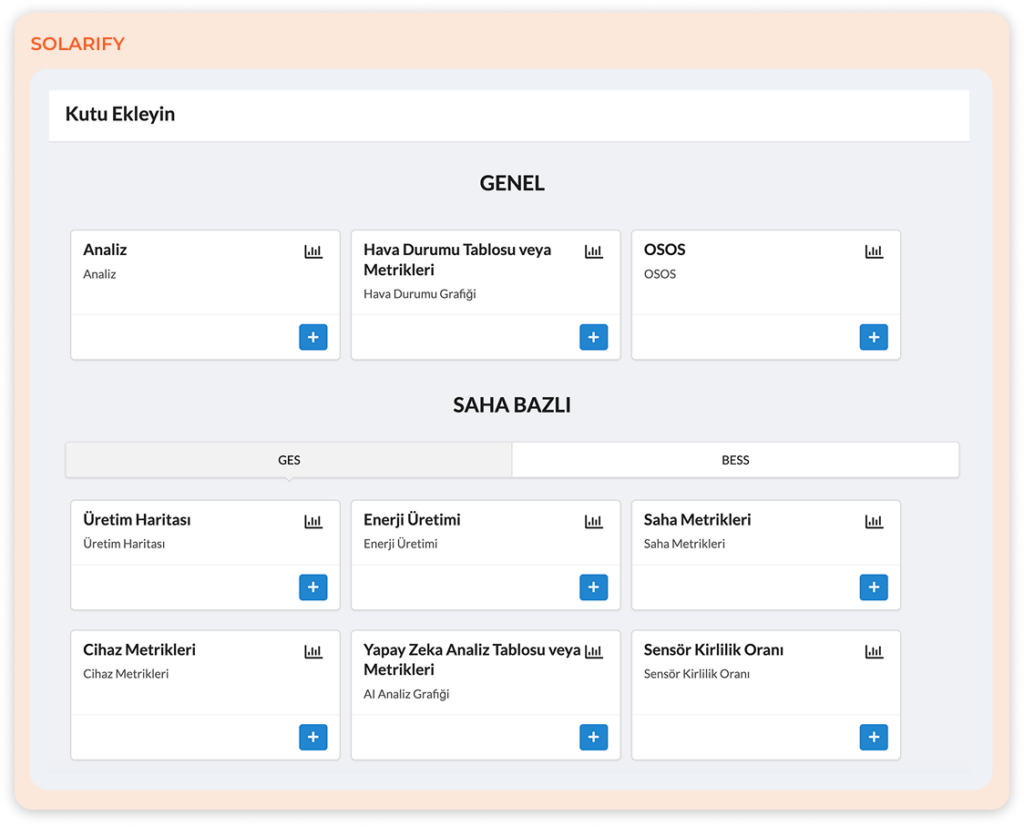Image resolution: width=1024 pixels, height=827 pixels.
Task: Click the chart icon on Yapay Zeka Analiz card
Action: click(593, 651)
